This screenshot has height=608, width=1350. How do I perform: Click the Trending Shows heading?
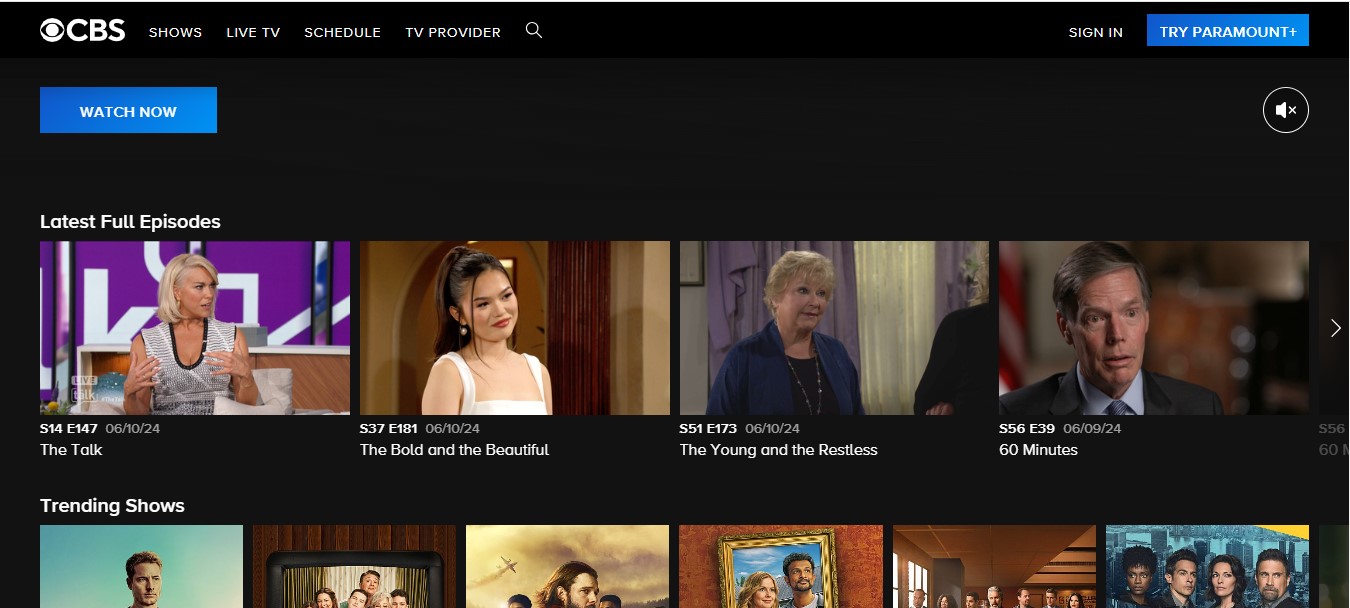pyautogui.click(x=112, y=506)
